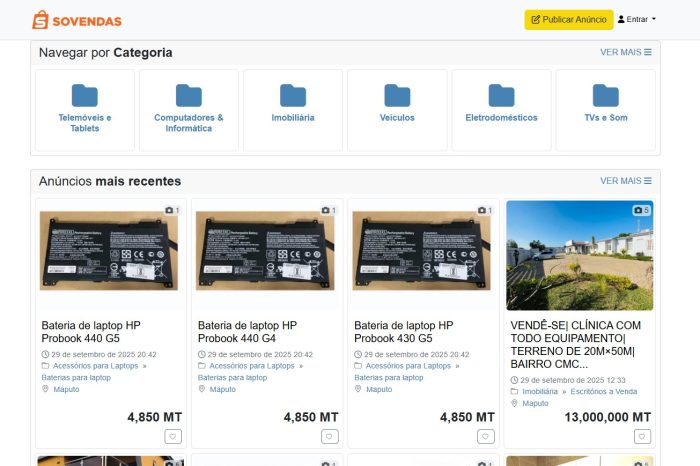This screenshot has width=700, height=466.
Task: Open the VENDÊ-SE CLÍNICA COM TODO EQUIPAMENTO listing title
Action: point(576,345)
